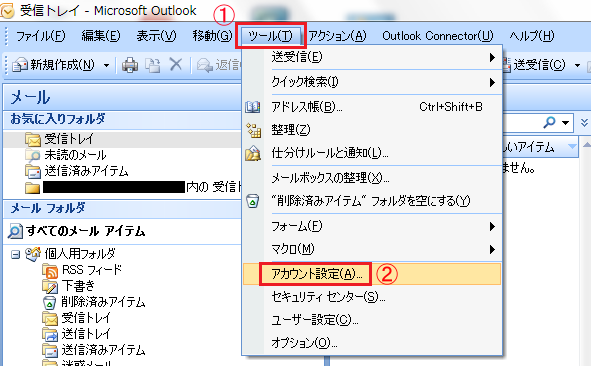Viewport: 591px width, 366px height.
Task: Select empty 削除済みアイテム folder menu item
Action: coord(372,201)
